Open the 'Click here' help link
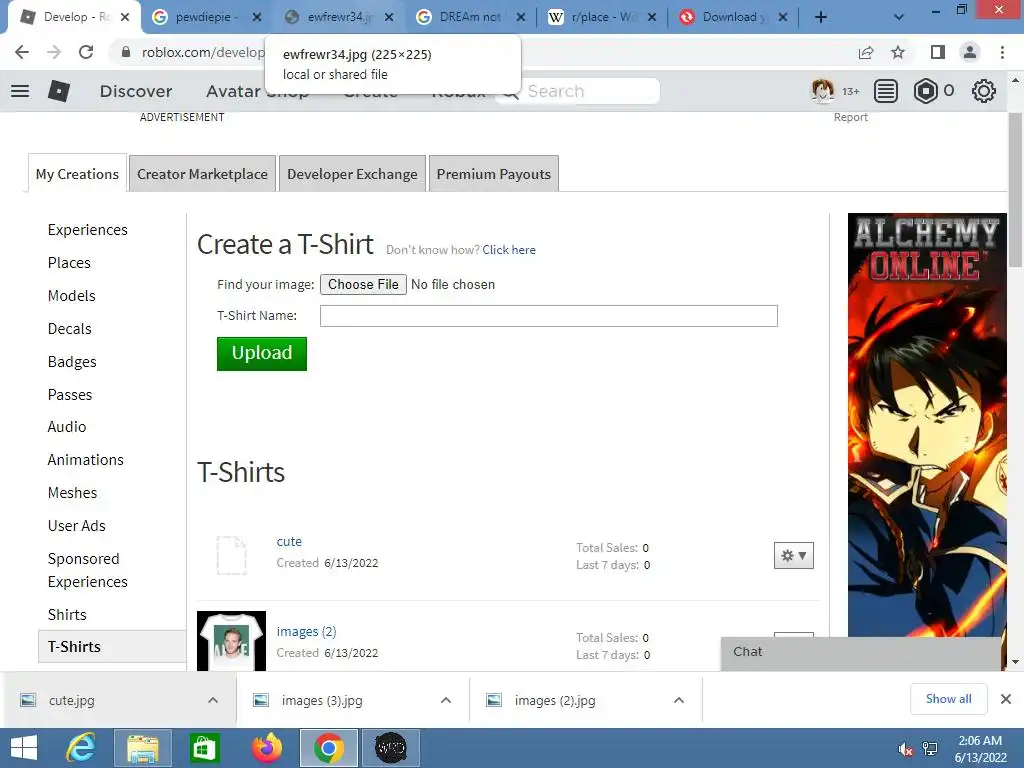Image resolution: width=1024 pixels, height=768 pixels. click(x=509, y=249)
